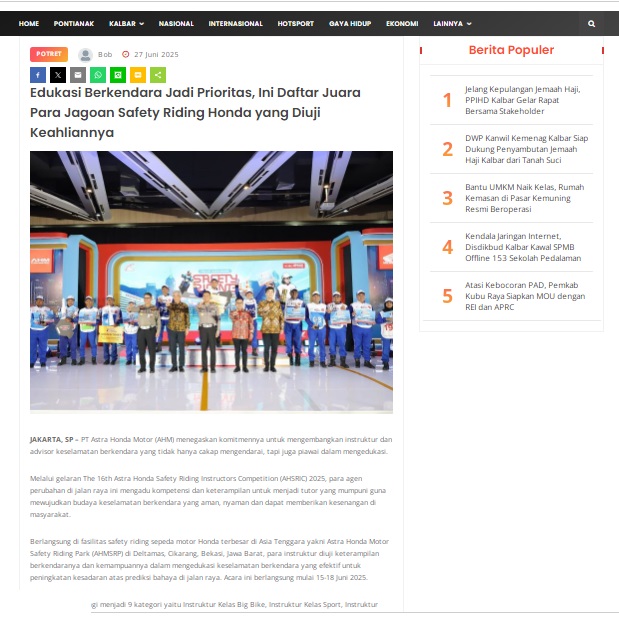Open popular news 'Bantu UMKM Naik Kelas'

(x=525, y=198)
